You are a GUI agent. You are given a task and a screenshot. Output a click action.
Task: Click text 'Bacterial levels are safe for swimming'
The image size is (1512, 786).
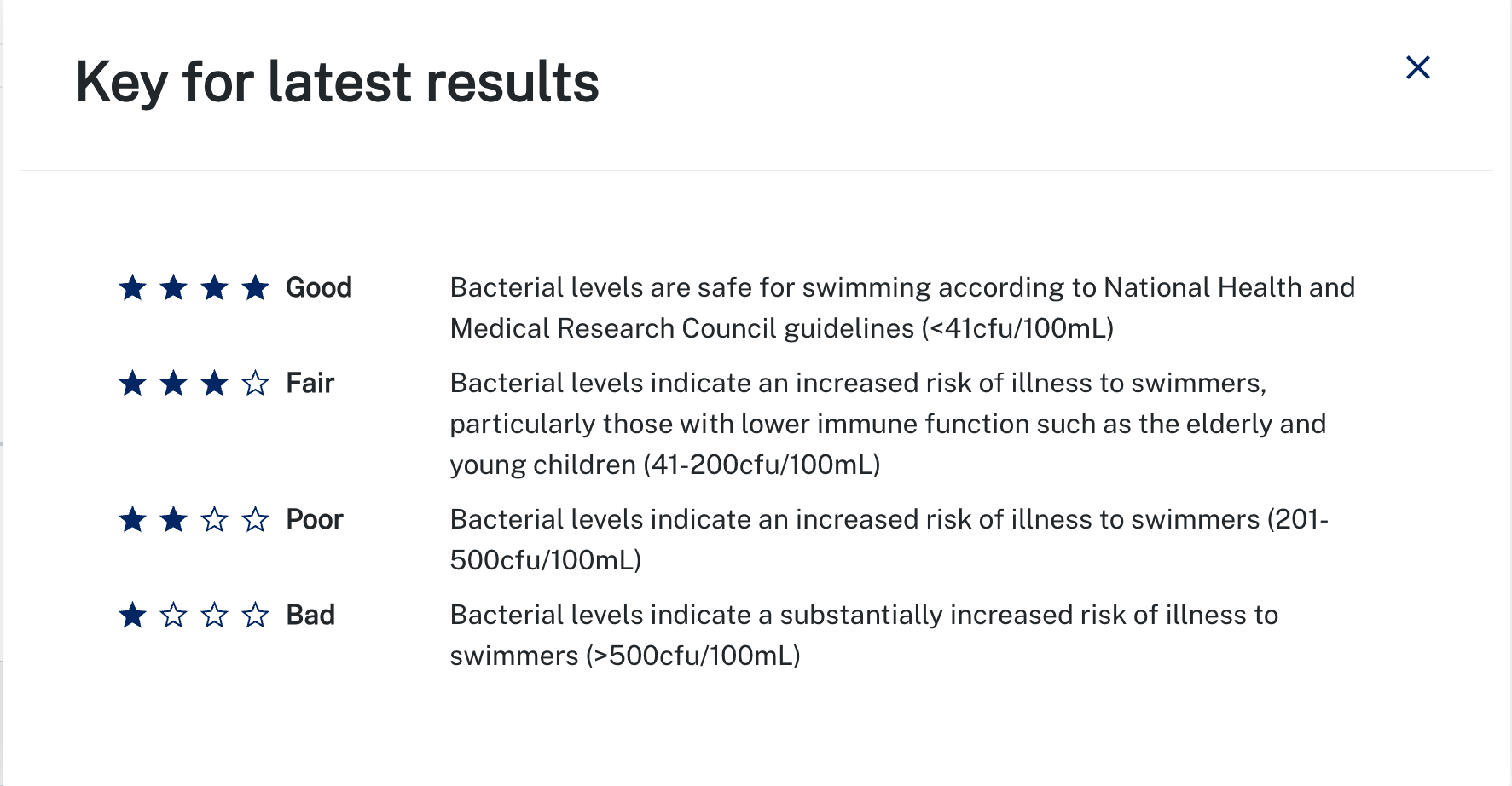point(623,287)
